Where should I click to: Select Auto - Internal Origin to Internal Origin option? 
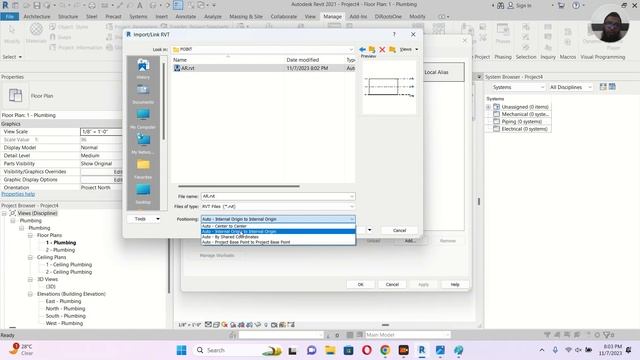278,231
